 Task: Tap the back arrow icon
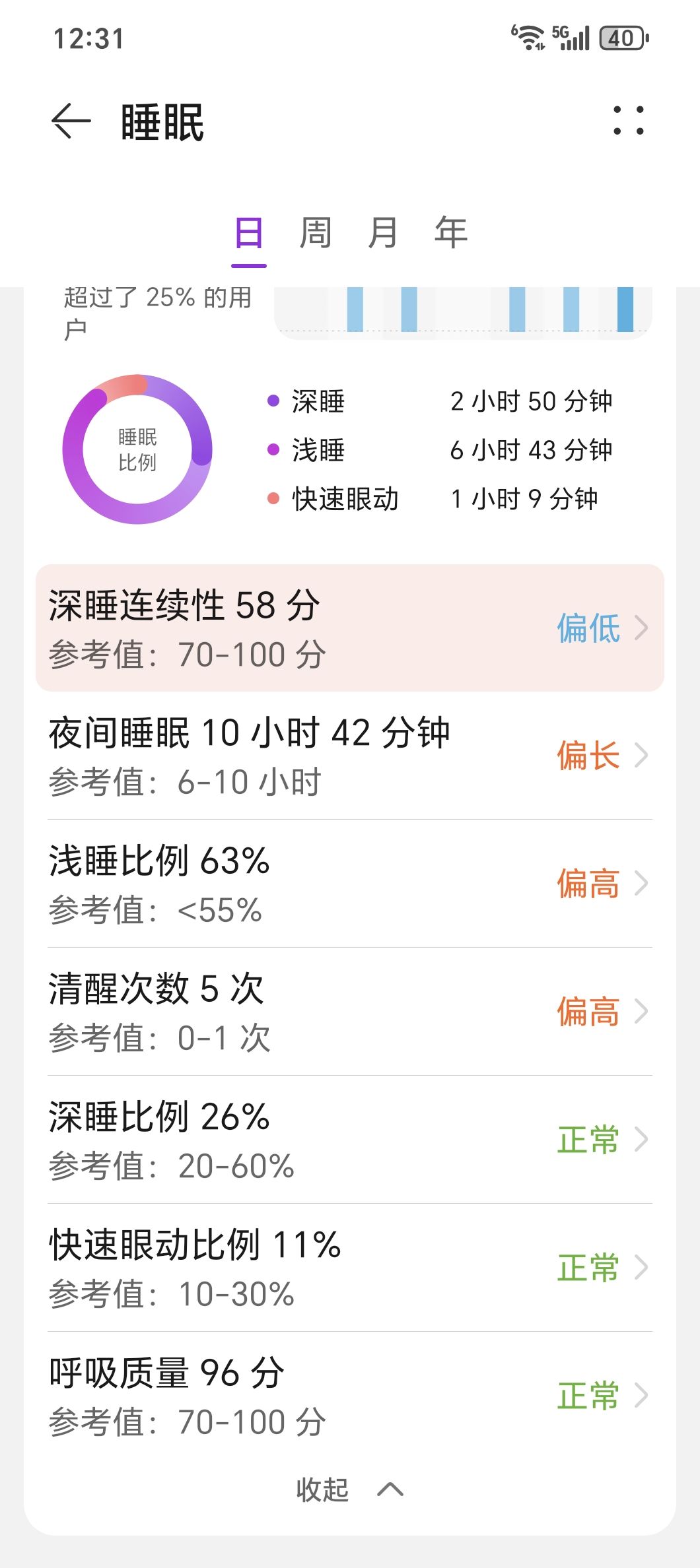pyautogui.click(x=71, y=121)
